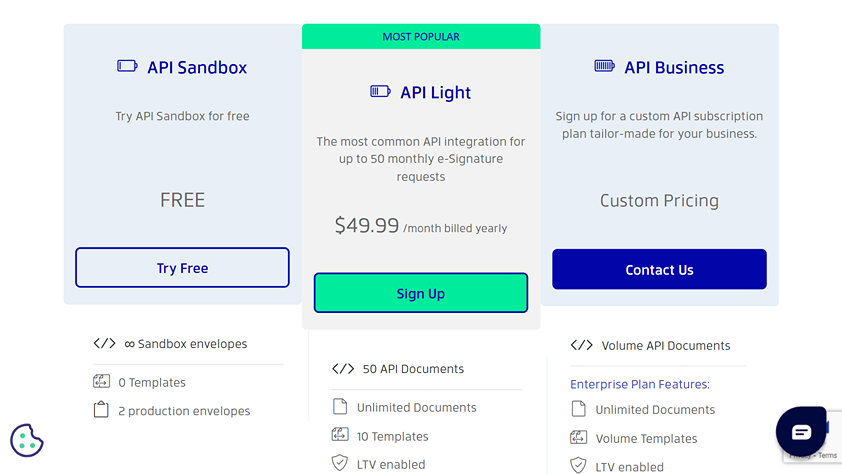Click the clipboard icon beside production envelopes
The width and height of the screenshot is (842, 474).
(x=101, y=410)
